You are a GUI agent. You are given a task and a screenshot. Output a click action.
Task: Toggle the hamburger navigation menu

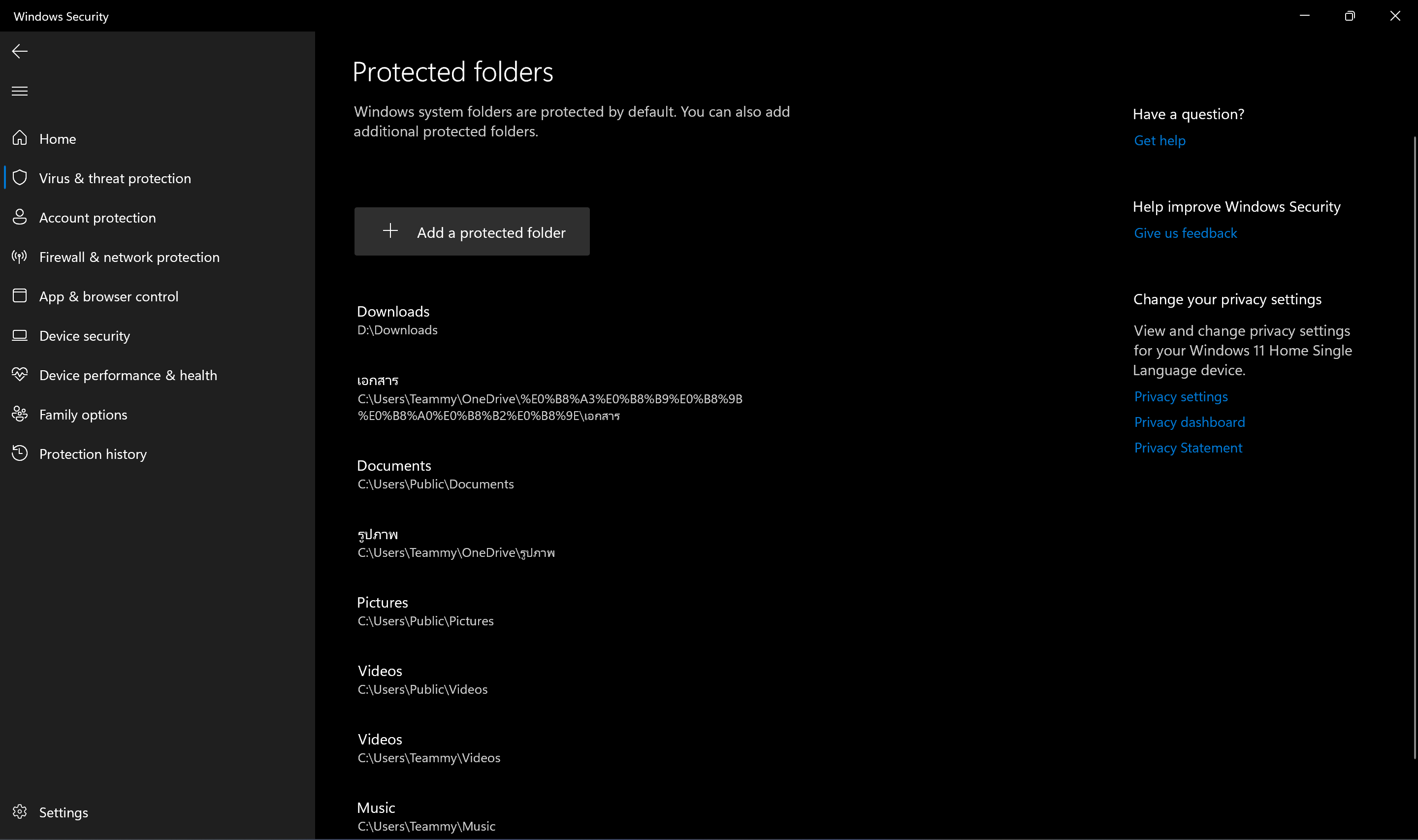pyautogui.click(x=20, y=91)
